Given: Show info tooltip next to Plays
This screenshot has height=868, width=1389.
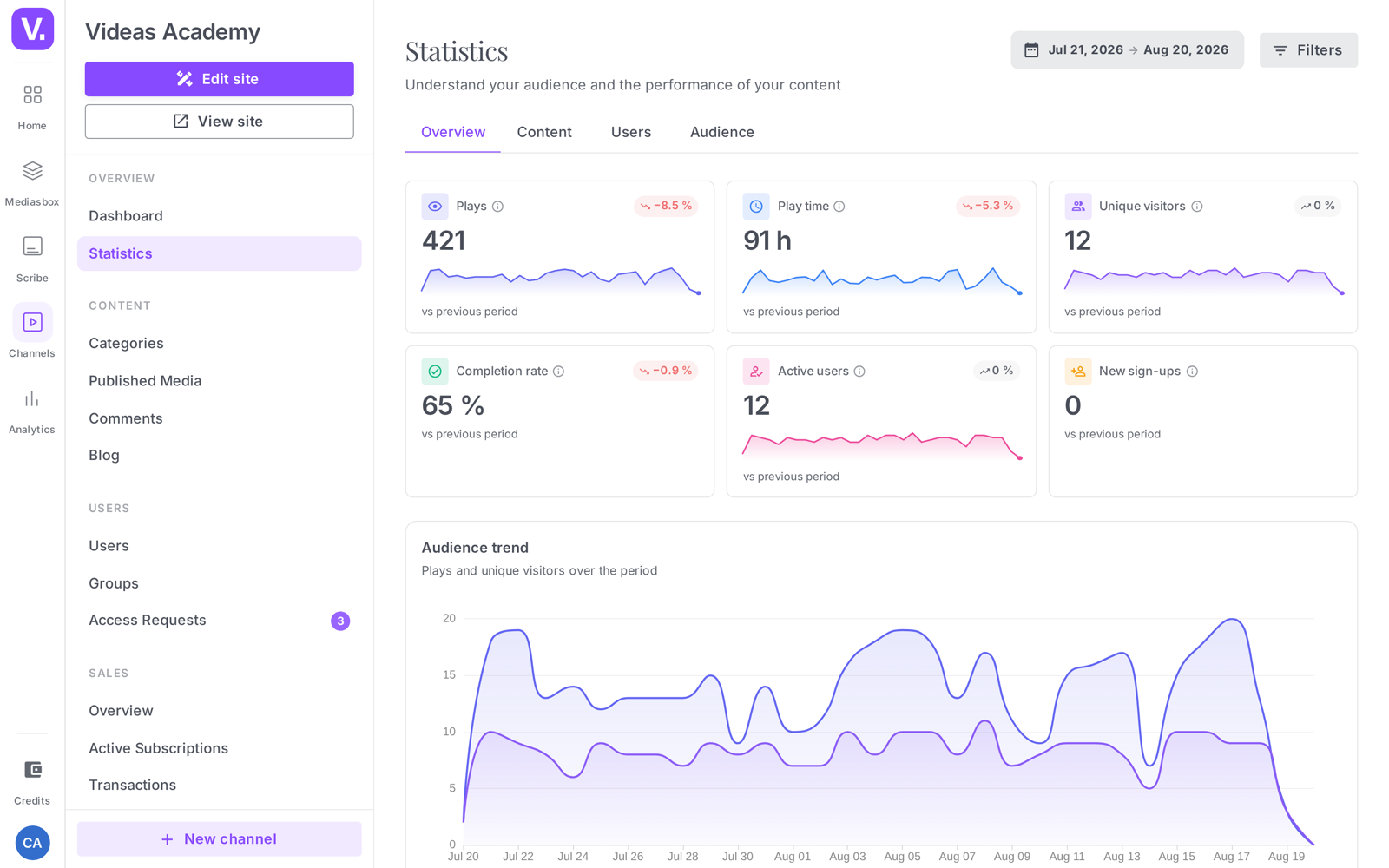Looking at the screenshot, I should [x=497, y=207].
